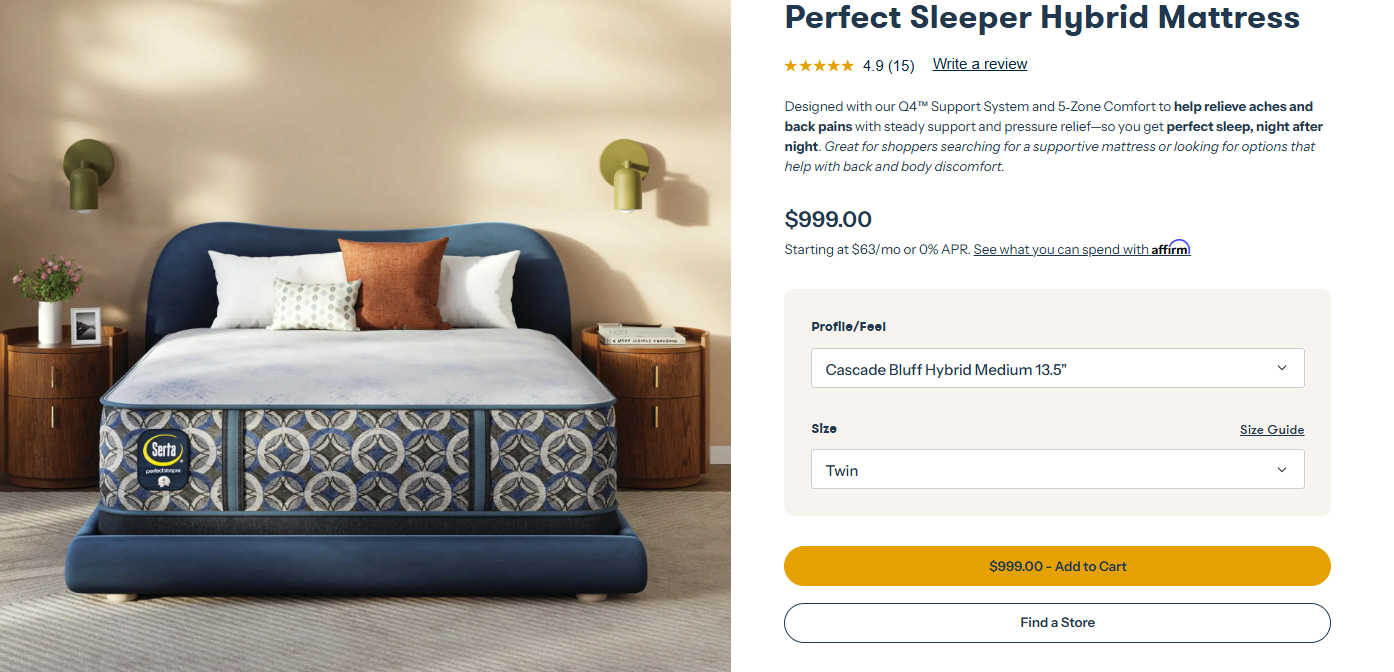The image size is (1394, 672).
Task: Click the five-star rating icons
Action: [x=818, y=65]
